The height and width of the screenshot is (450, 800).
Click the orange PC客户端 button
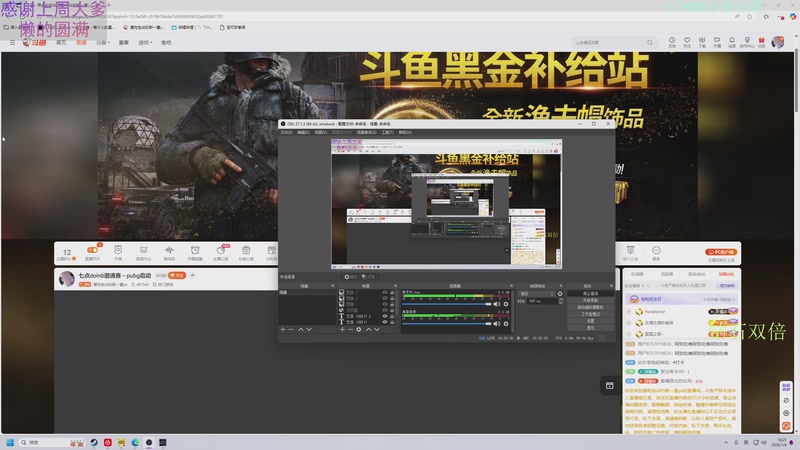pos(720,252)
